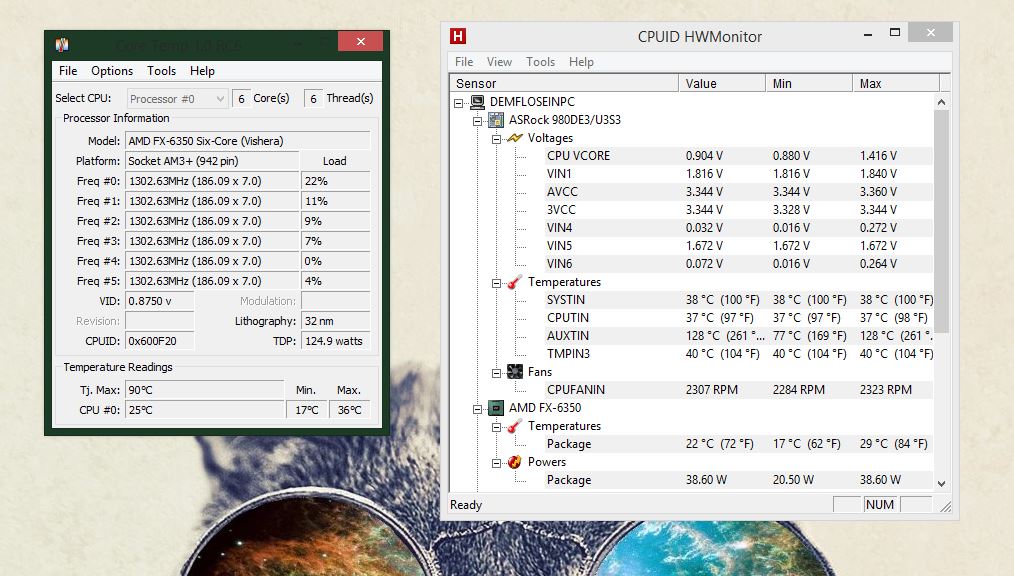Click the Platform field Socket AM3+

pos(212,161)
